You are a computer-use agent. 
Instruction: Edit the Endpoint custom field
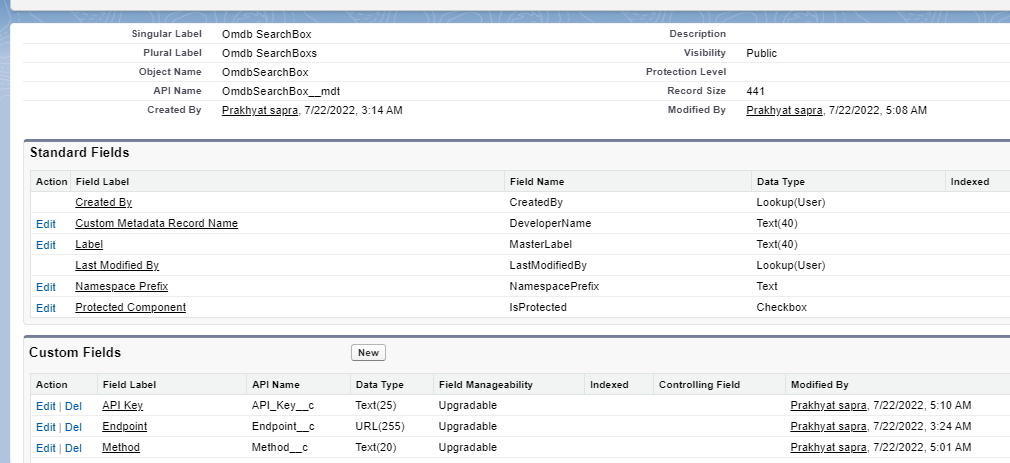(x=46, y=427)
